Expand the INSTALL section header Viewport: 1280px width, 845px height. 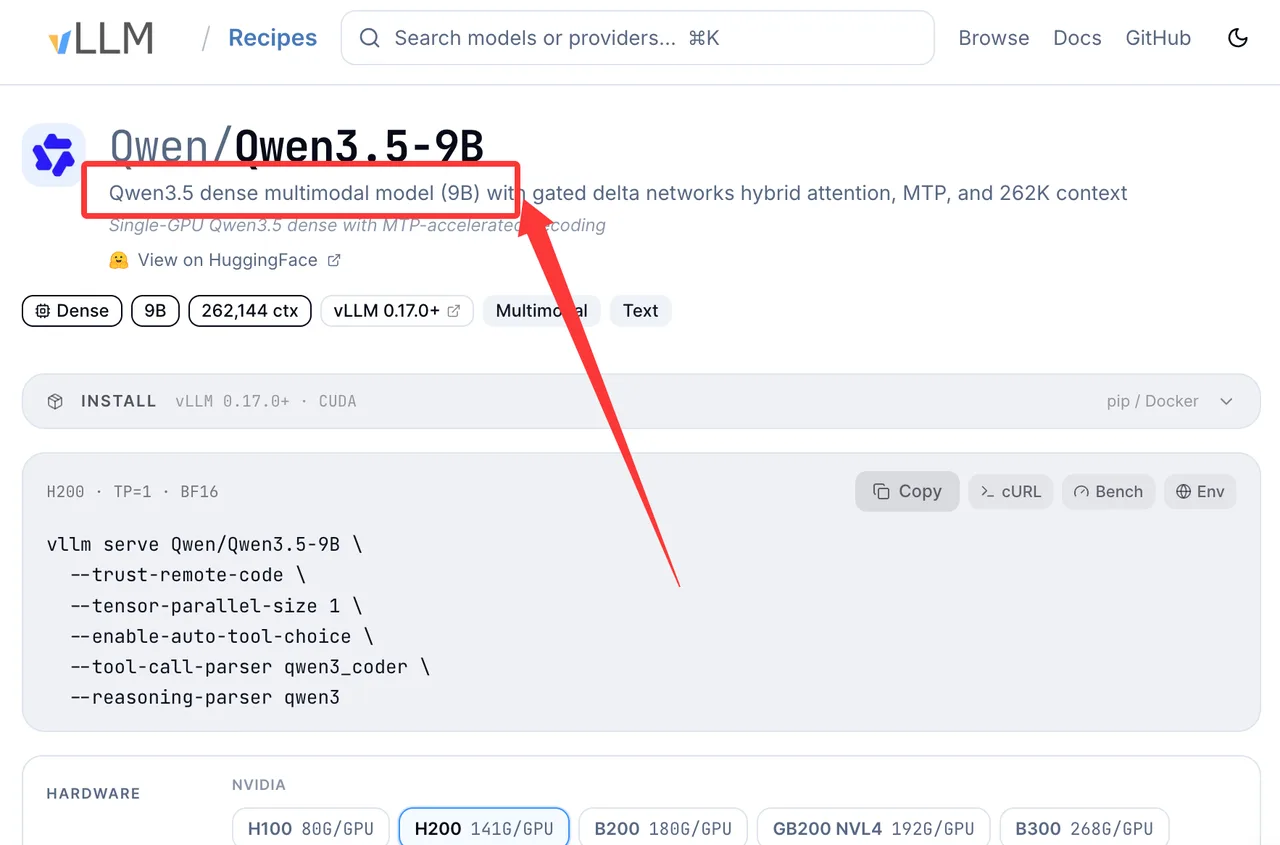[641, 401]
